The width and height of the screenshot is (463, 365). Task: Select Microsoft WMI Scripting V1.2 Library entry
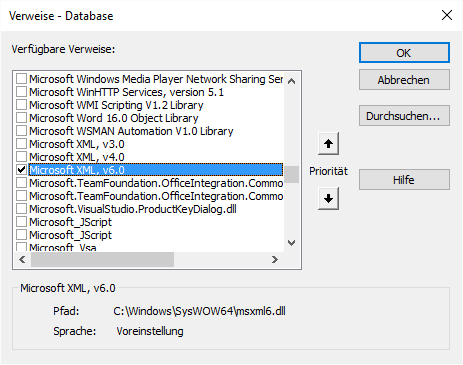point(116,105)
